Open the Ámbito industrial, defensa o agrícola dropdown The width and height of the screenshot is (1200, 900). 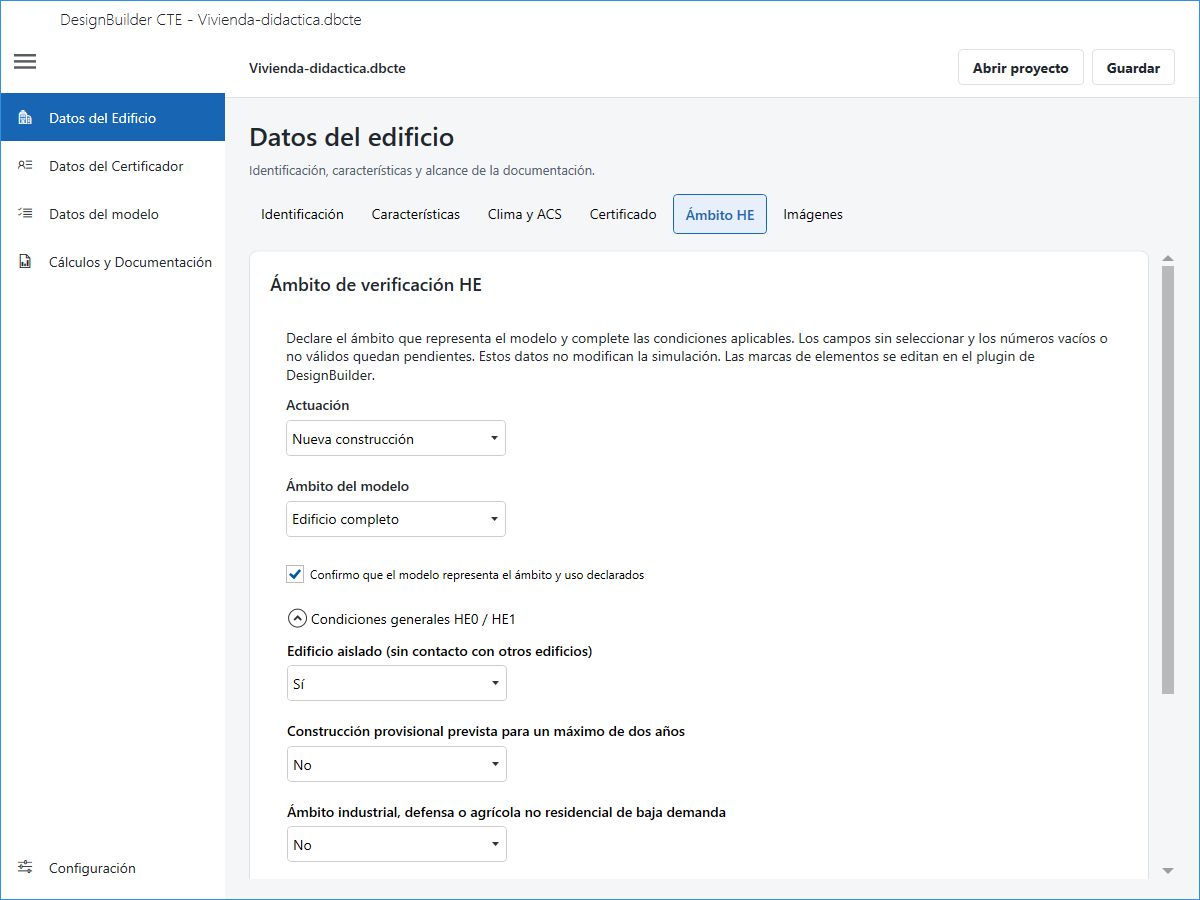coord(397,844)
